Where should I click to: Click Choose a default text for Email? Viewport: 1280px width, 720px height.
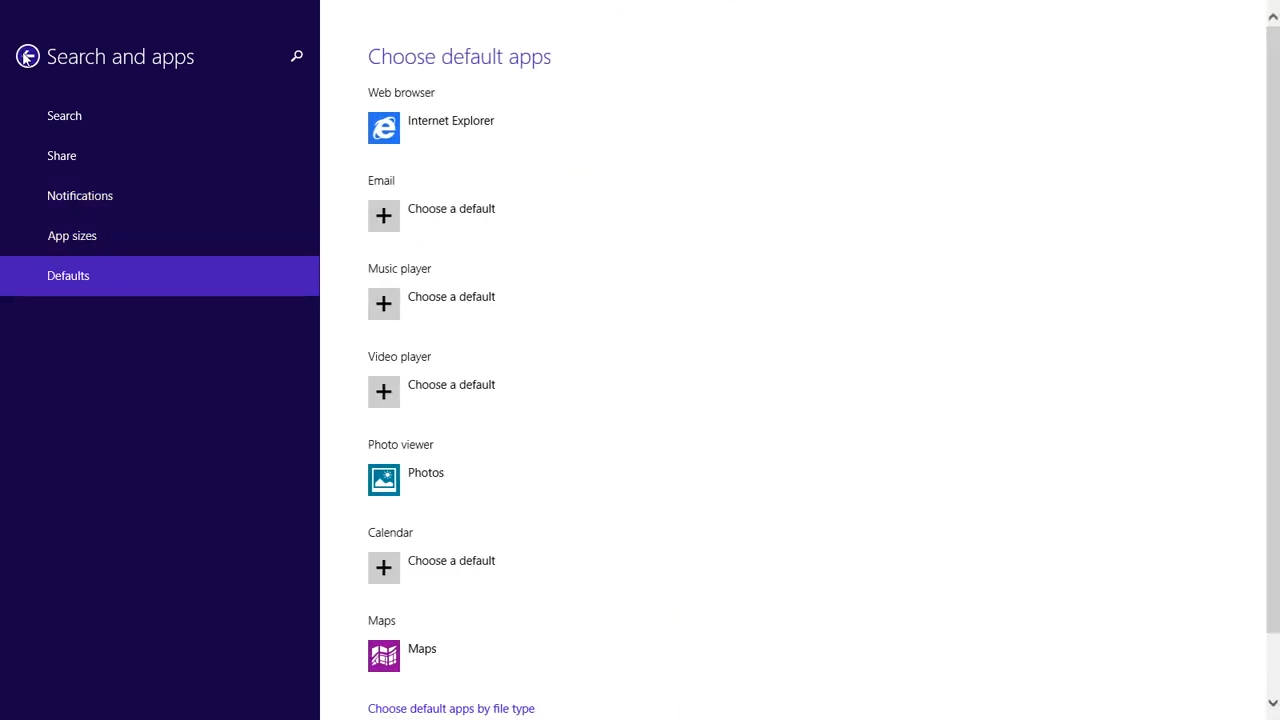[451, 209]
